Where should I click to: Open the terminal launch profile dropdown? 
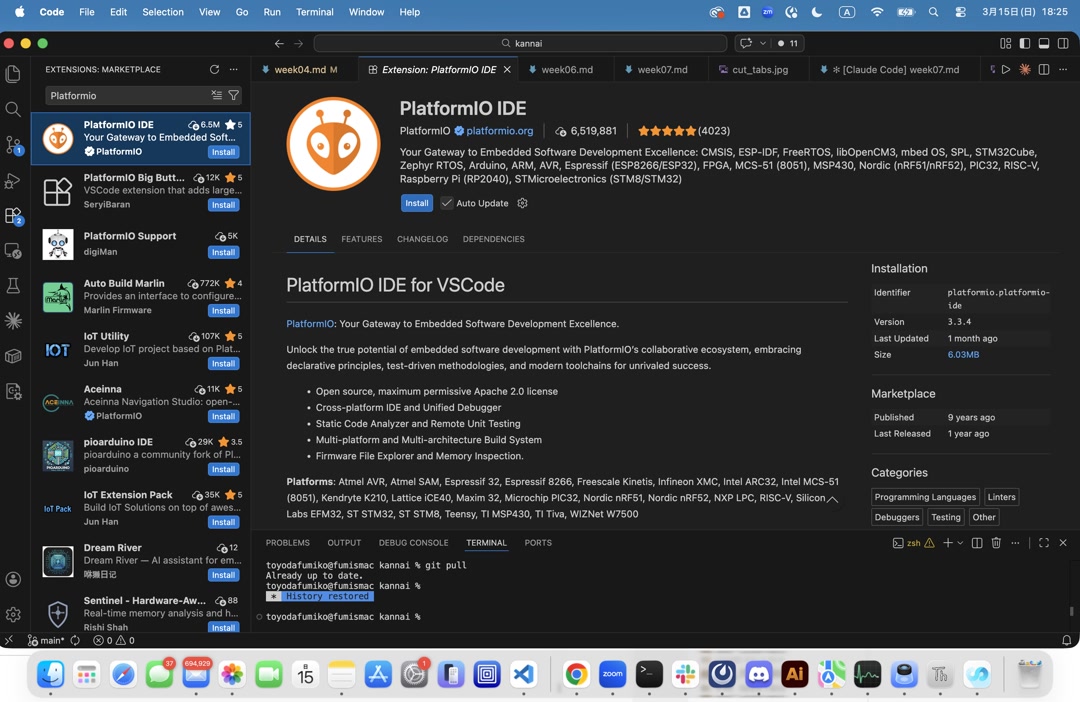click(960, 543)
